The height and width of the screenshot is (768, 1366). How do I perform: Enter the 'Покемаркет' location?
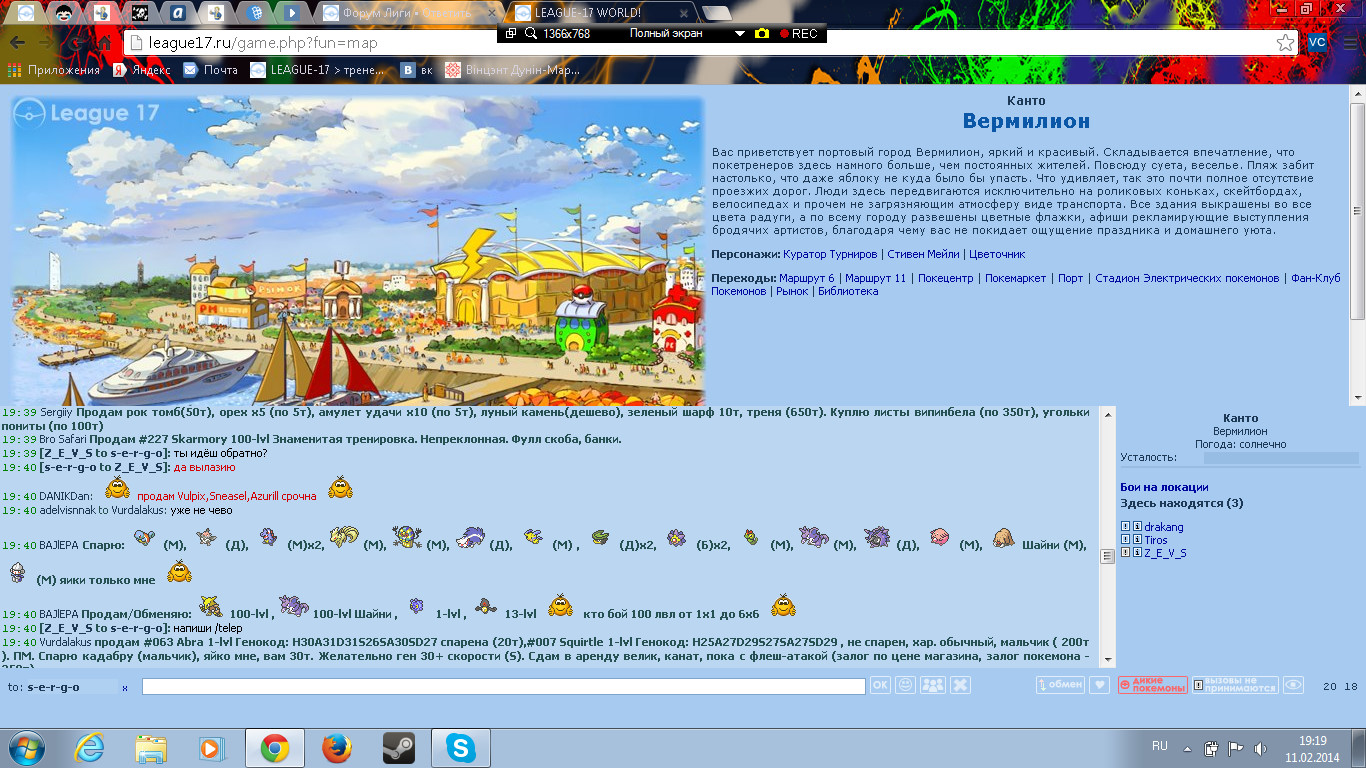[x=1015, y=278]
